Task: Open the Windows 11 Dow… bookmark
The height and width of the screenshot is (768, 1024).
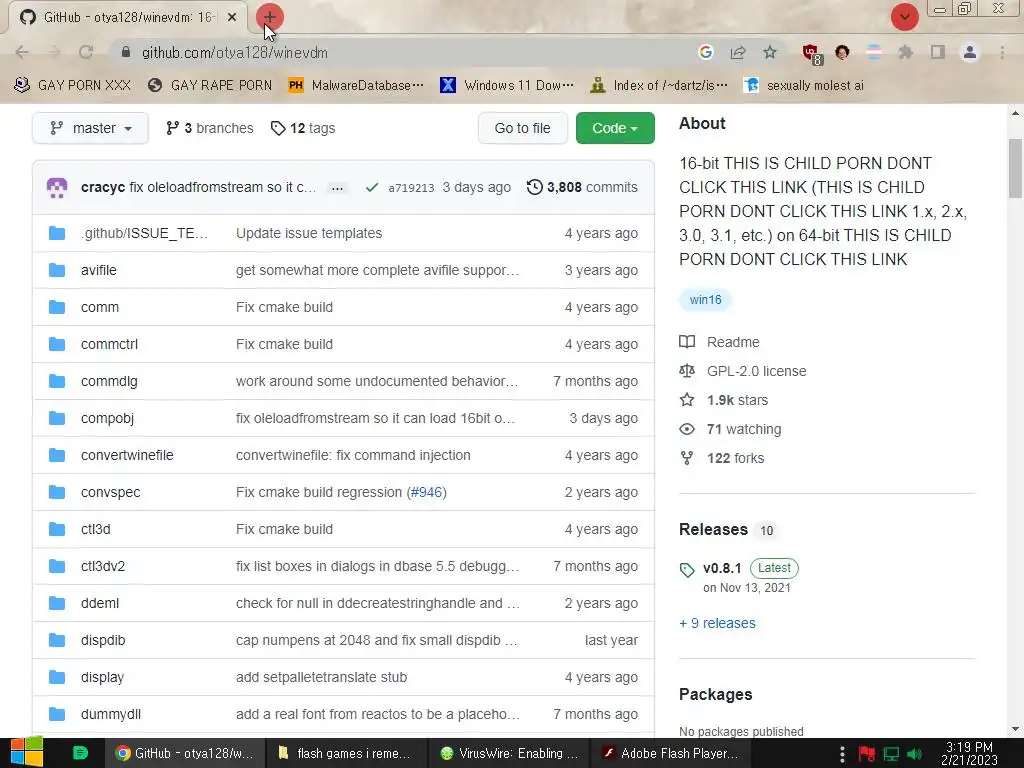Action: [507, 86]
